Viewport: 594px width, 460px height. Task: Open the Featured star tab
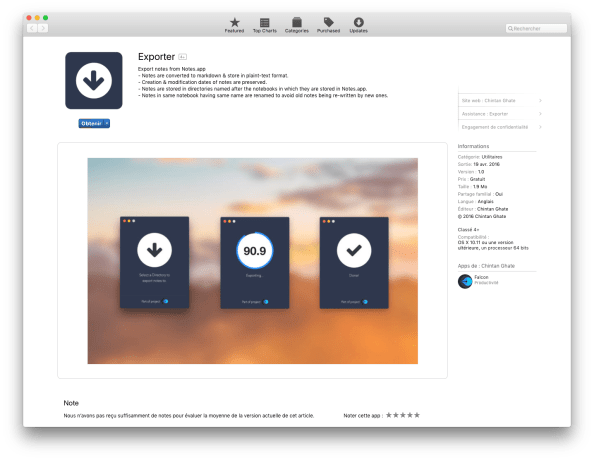pyautogui.click(x=234, y=25)
